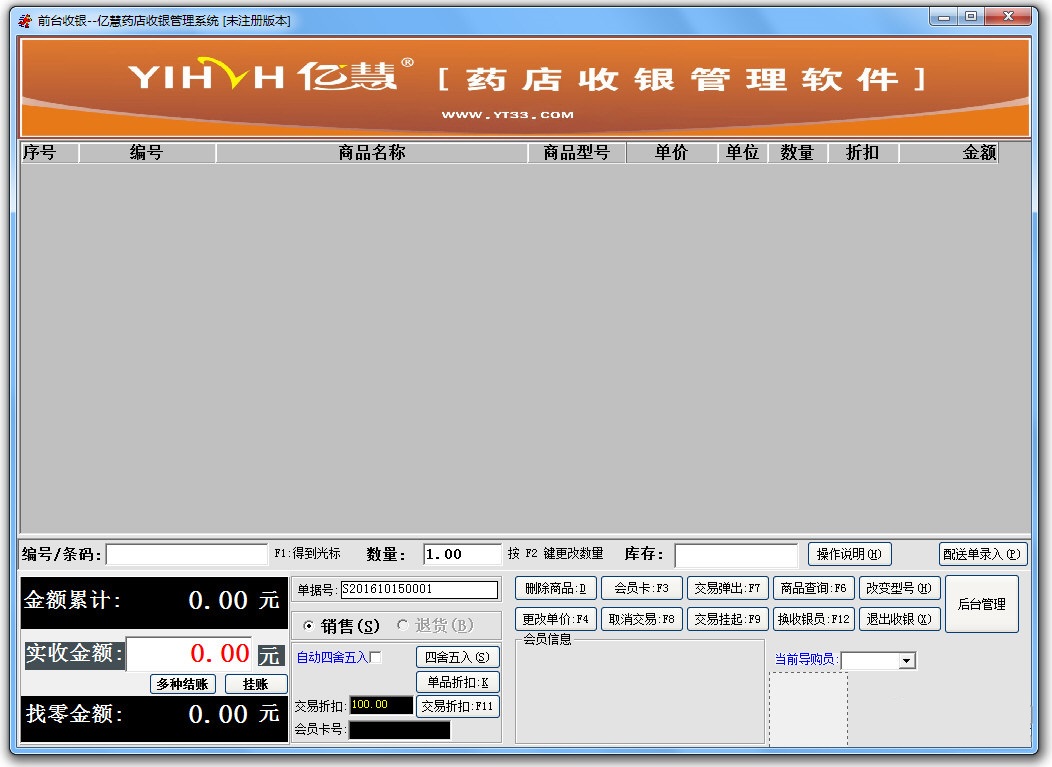Viewport: 1052px width, 767px height.
Task: Click the 数量 column header
Action: pos(798,153)
